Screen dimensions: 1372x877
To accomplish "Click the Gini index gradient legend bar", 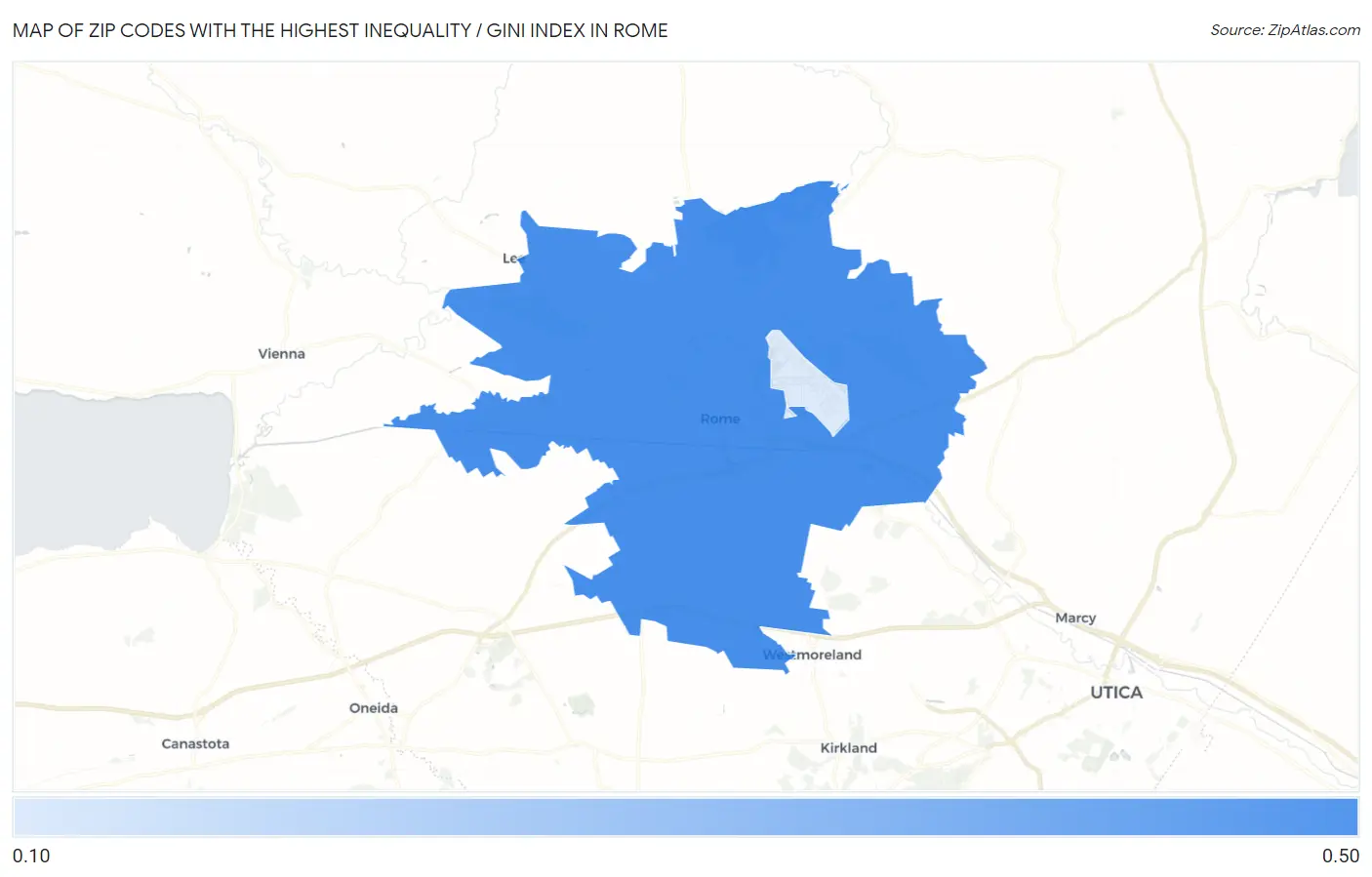I will [x=686, y=817].
